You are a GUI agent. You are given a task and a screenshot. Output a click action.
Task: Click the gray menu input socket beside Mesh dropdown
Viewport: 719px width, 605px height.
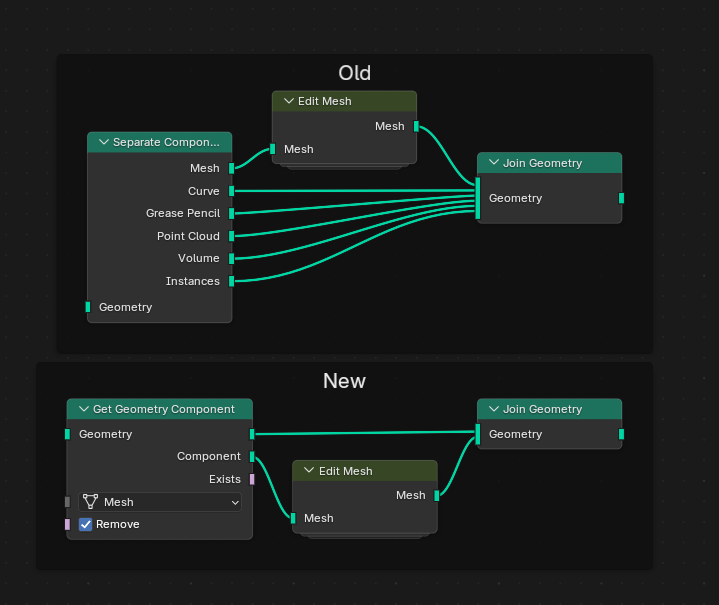click(67, 502)
